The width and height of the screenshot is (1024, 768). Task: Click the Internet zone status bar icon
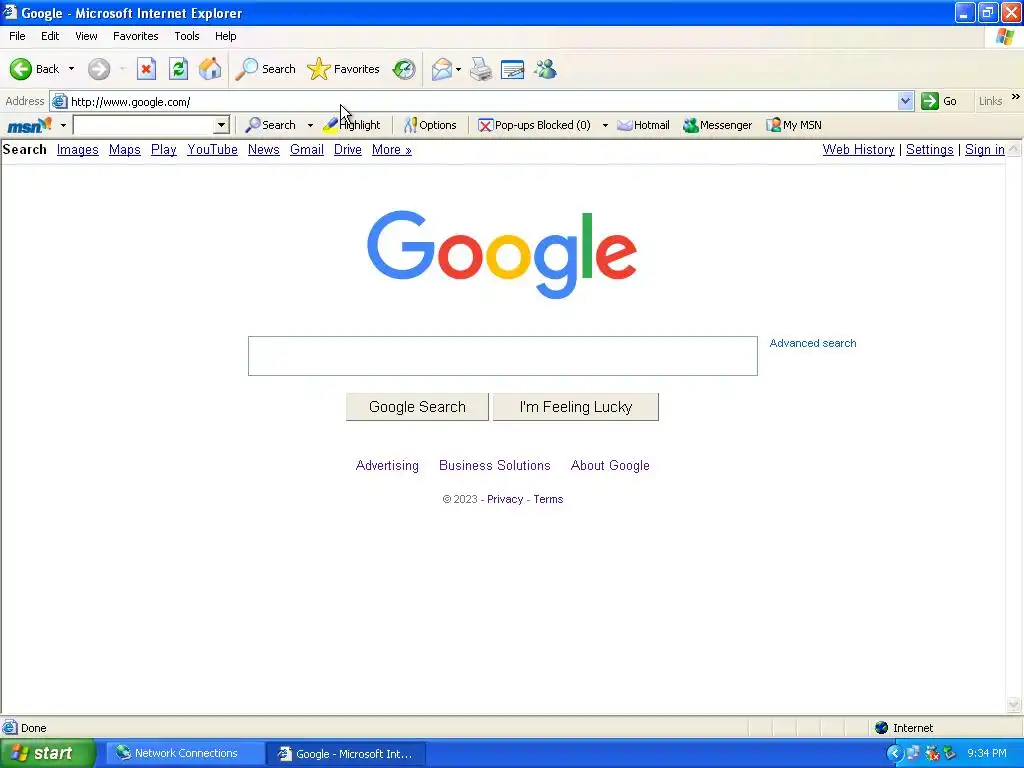(882, 728)
